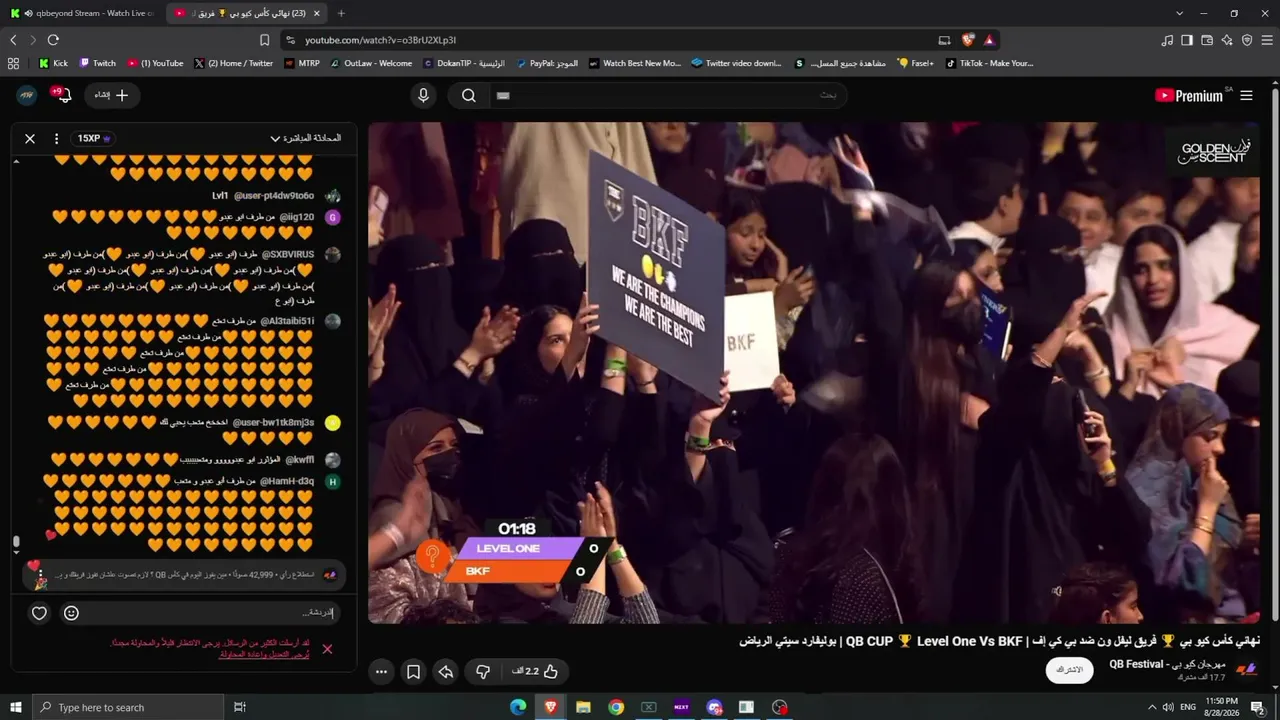Open the TikTok bookmark

coord(989,63)
